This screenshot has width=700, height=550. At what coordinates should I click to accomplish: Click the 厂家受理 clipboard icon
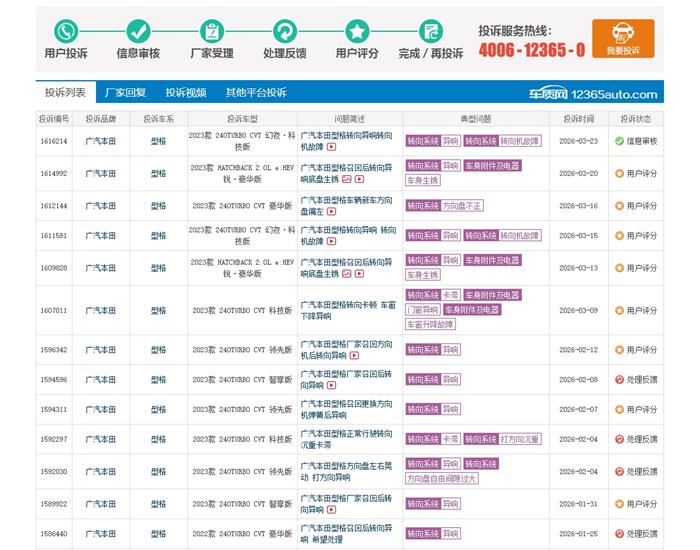coord(211,31)
